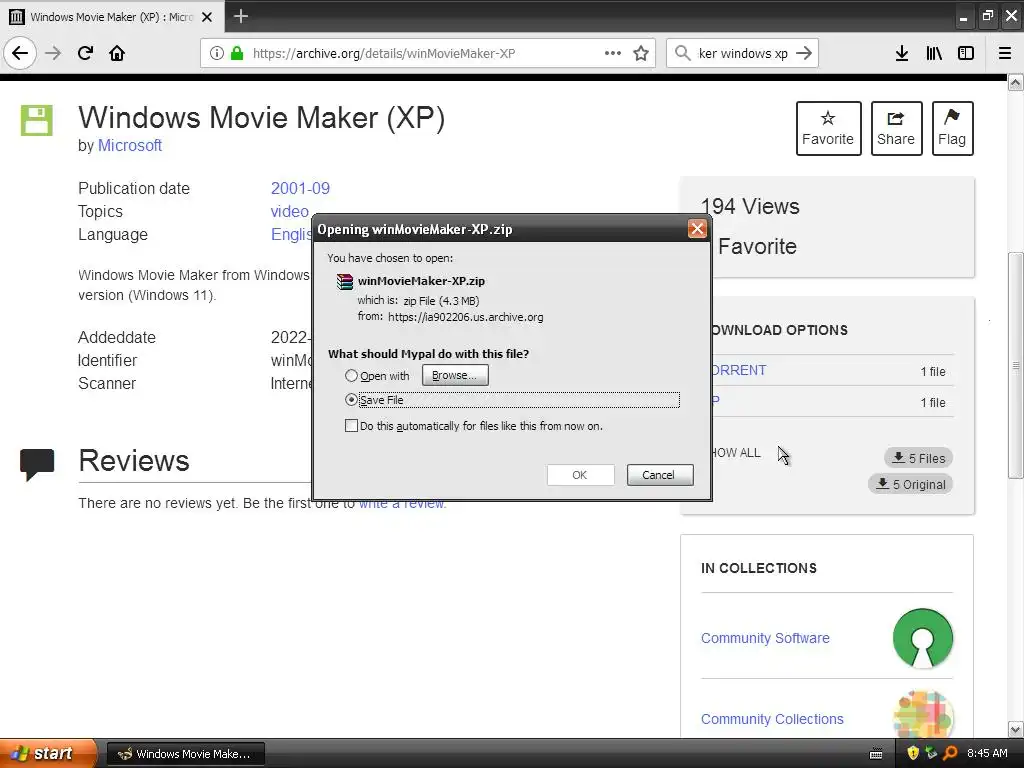Open the video topic link
The width and height of the screenshot is (1024, 768).
[x=289, y=211]
